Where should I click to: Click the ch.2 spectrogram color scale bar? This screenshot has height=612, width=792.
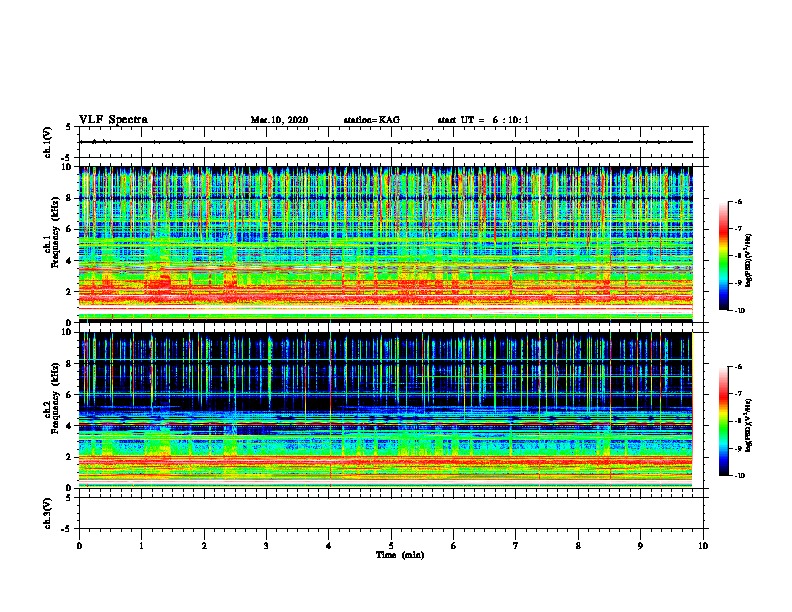(x=723, y=421)
